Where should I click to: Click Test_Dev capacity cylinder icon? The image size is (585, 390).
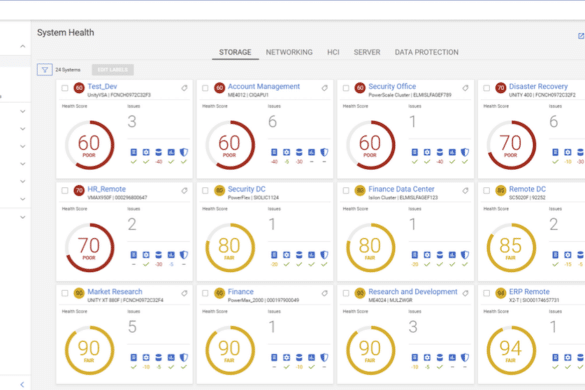click(159, 152)
